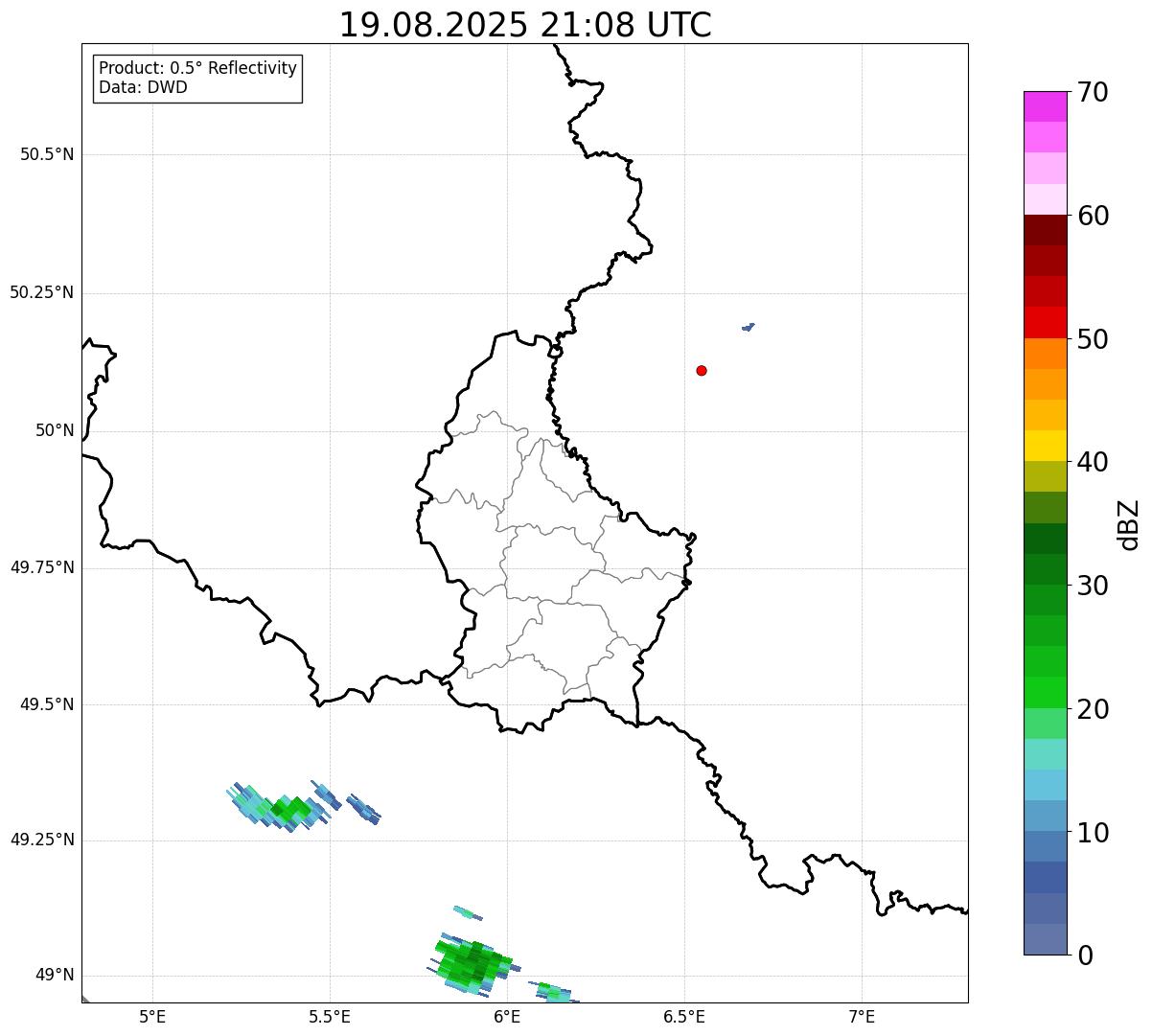Click the 'Product: 0.5° Reflectivity' legend text
Image resolution: width=1152 pixels, height=1036 pixels.
[x=197, y=69]
